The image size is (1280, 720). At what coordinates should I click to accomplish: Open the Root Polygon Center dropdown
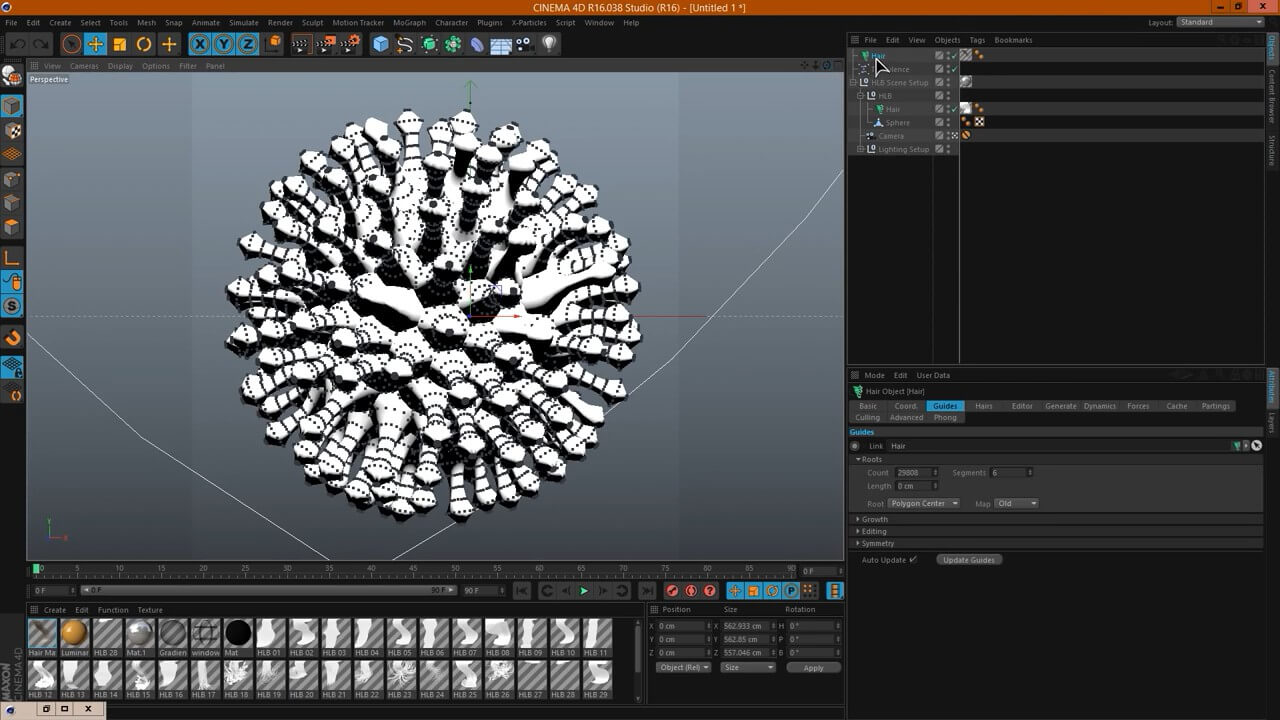point(924,503)
